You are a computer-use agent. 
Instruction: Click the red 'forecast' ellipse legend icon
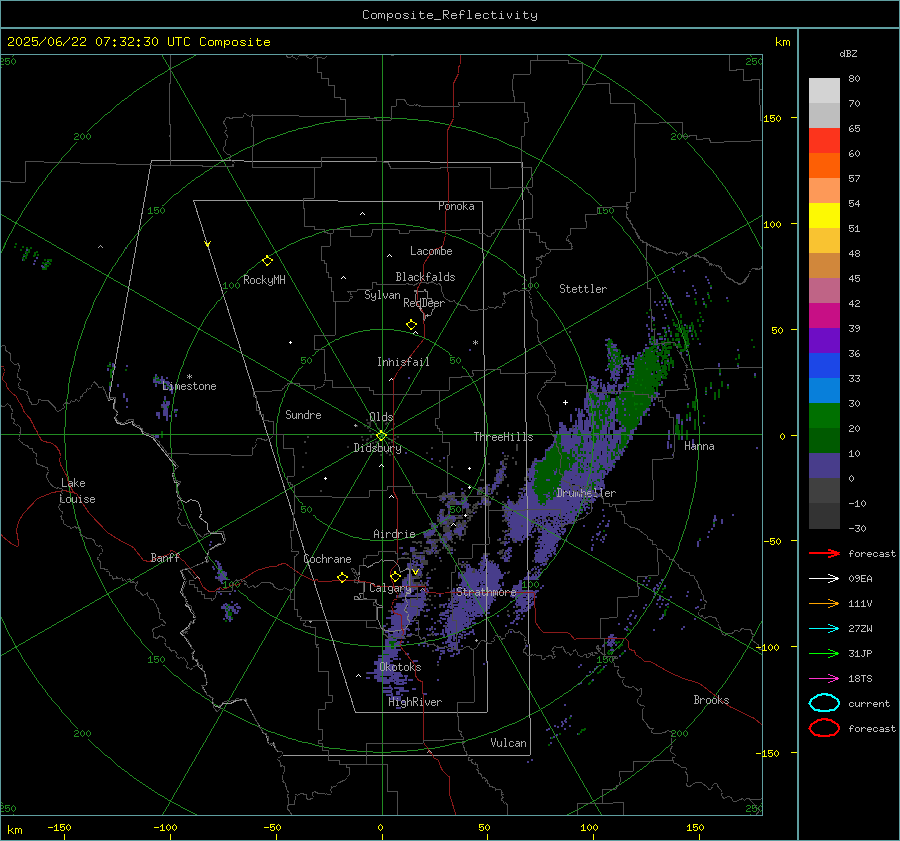coord(824,728)
